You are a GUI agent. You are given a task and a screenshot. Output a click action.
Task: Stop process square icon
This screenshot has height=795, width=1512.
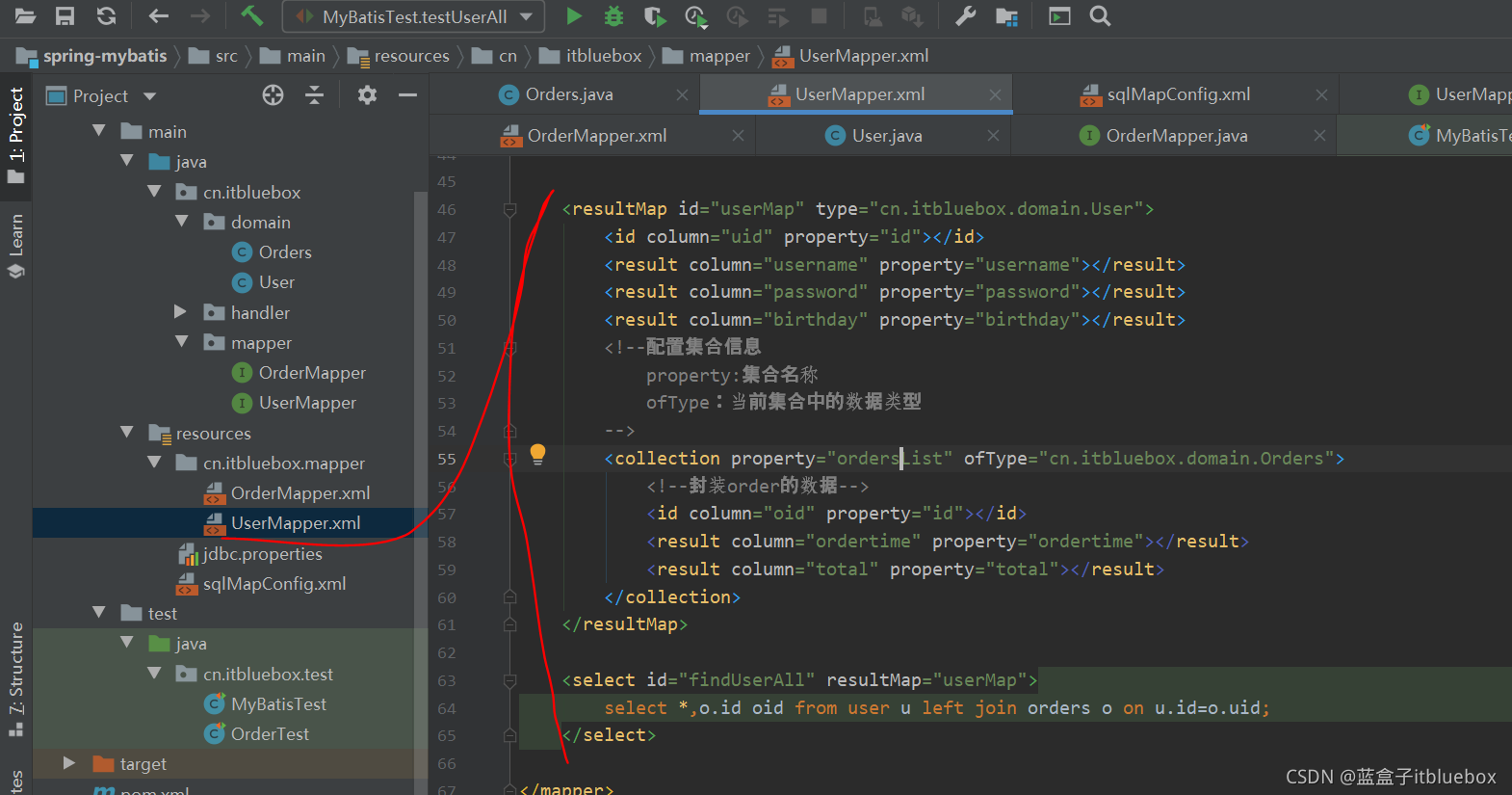tap(819, 15)
